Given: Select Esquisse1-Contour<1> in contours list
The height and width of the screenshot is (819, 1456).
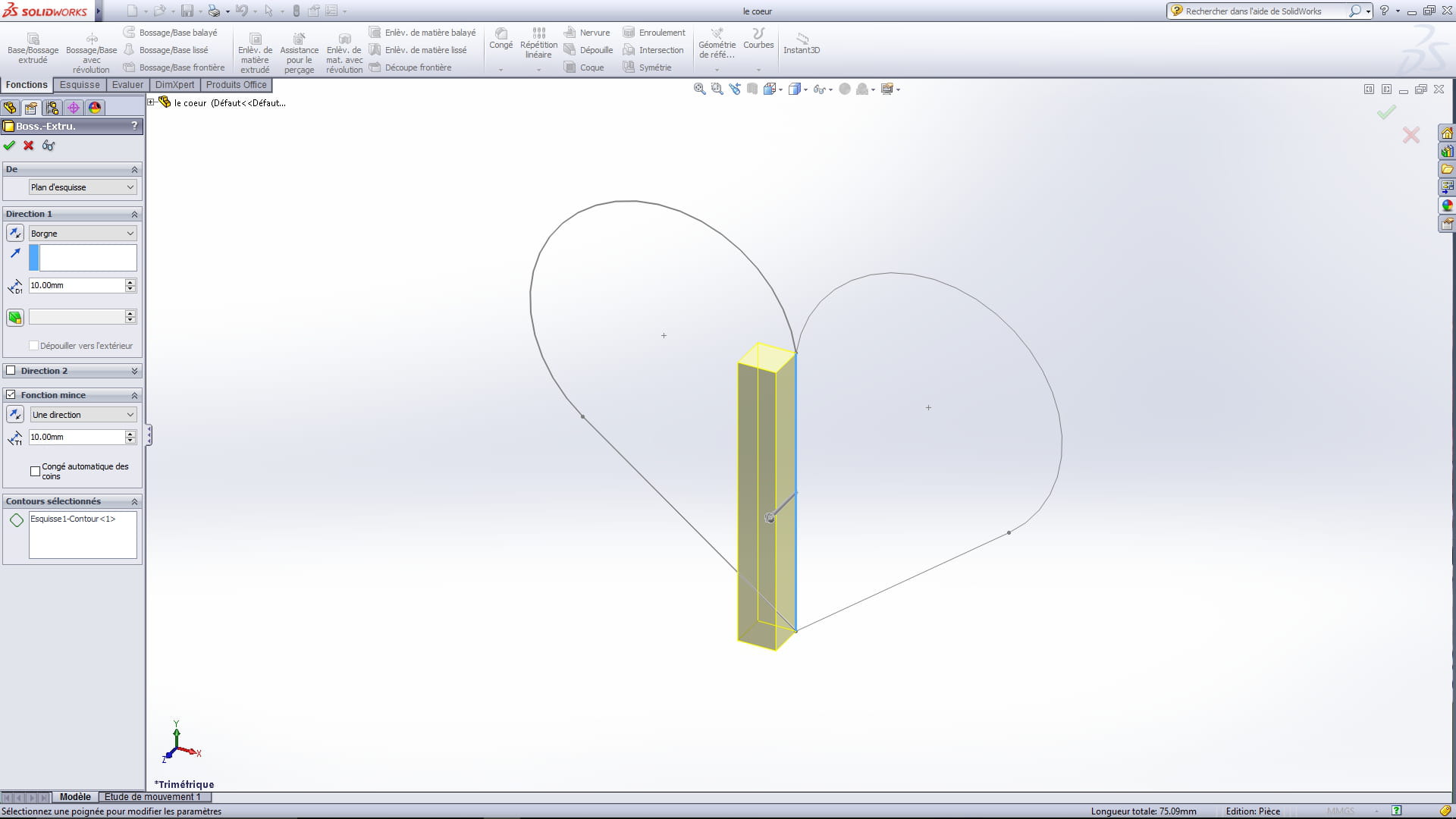Looking at the screenshot, I should point(73,519).
